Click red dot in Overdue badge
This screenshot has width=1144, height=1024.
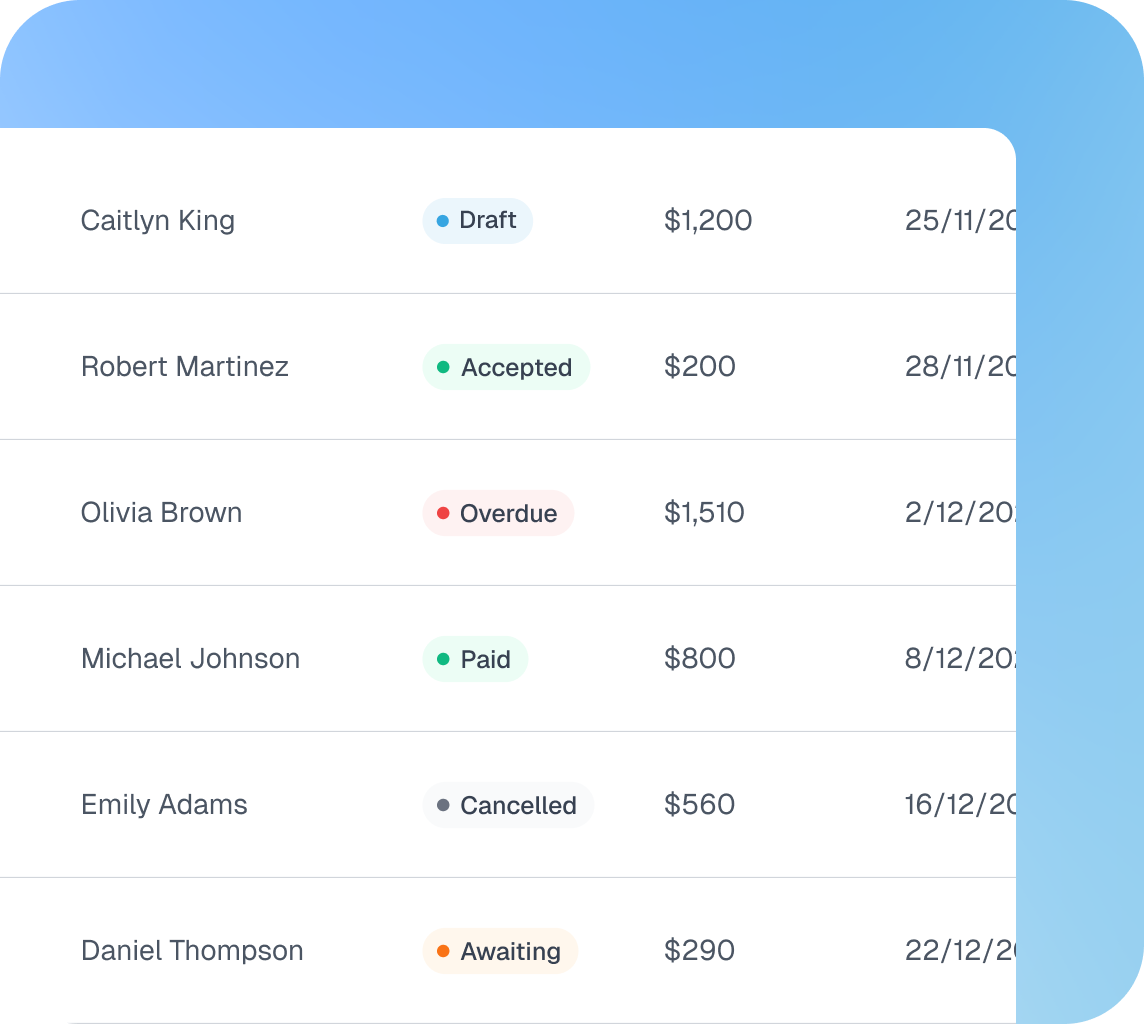tap(443, 513)
